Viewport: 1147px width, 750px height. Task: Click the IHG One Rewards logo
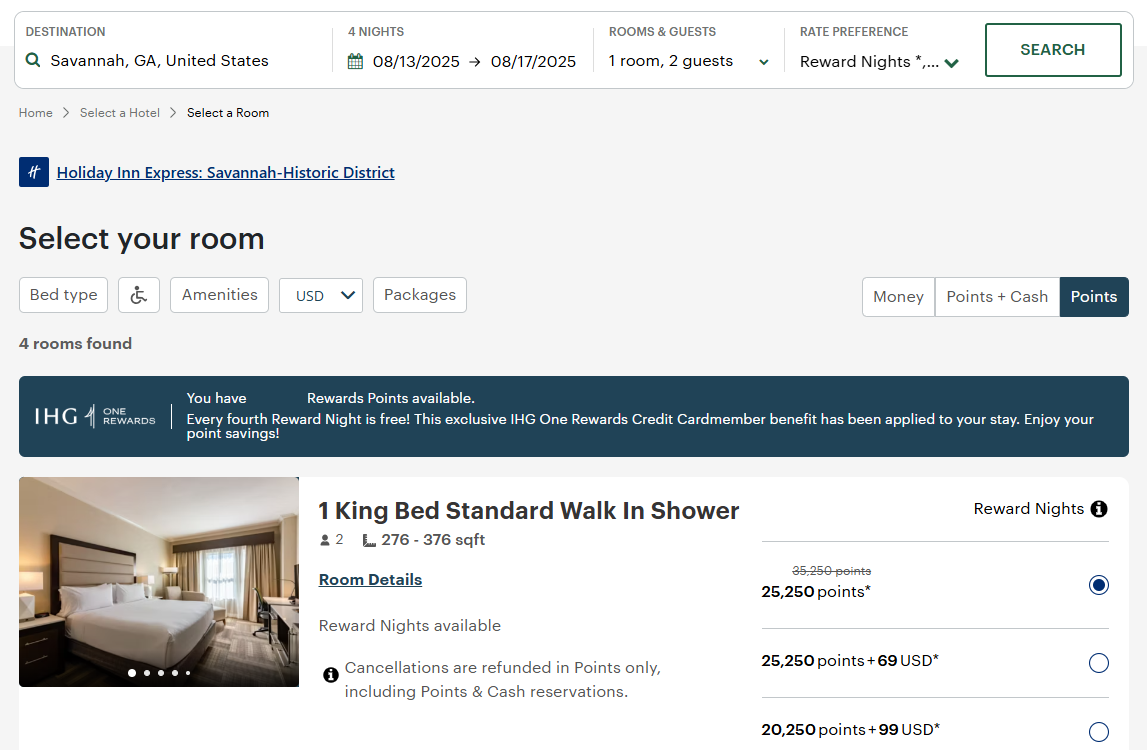click(95, 415)
